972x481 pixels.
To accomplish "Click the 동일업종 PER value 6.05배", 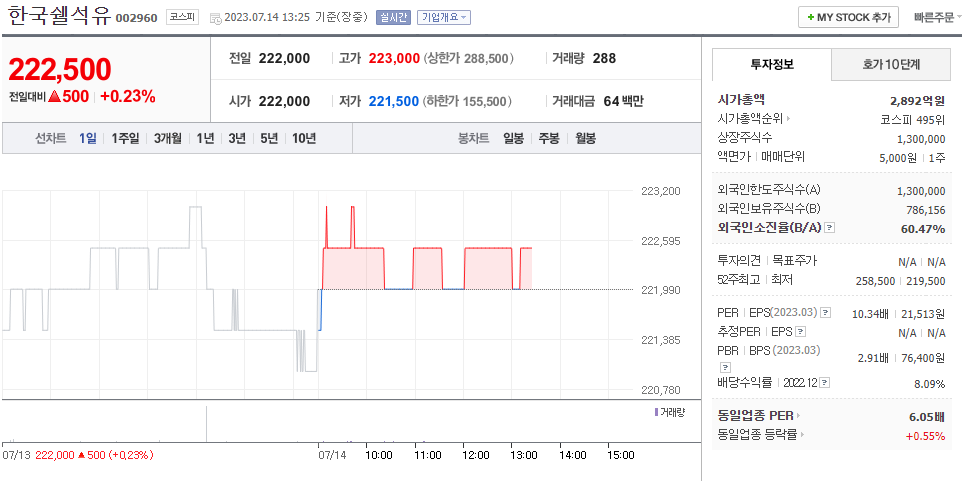I will (927, 417).
